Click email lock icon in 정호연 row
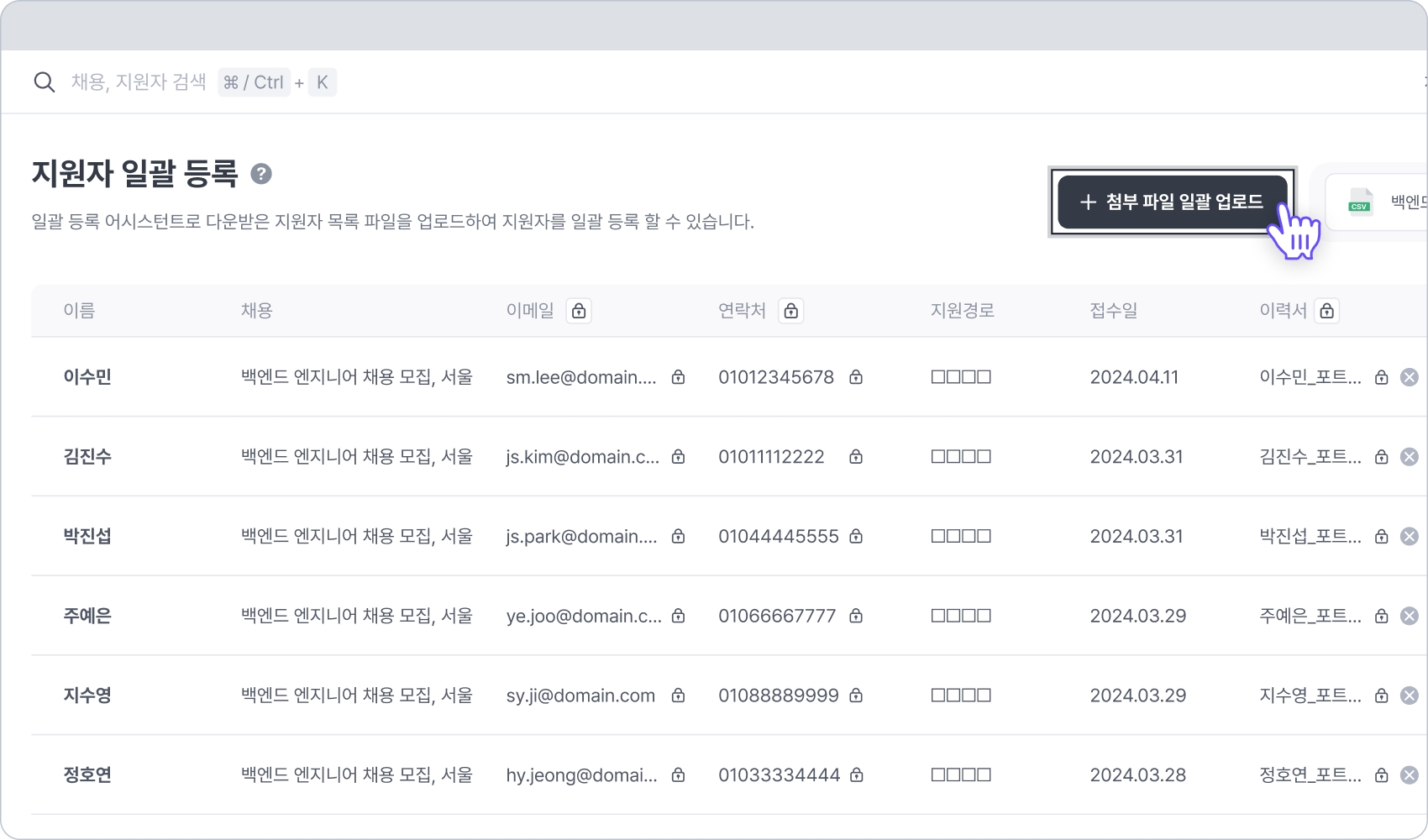The image size is (1428, 840). click(x=678, y=774)
